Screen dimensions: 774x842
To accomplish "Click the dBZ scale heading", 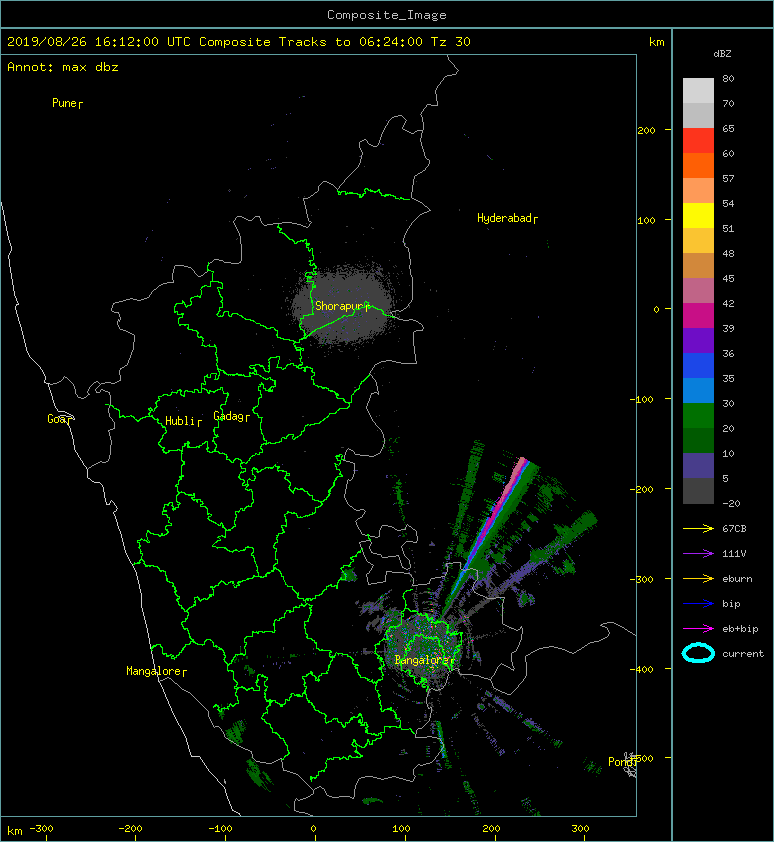I will [722, 54].
